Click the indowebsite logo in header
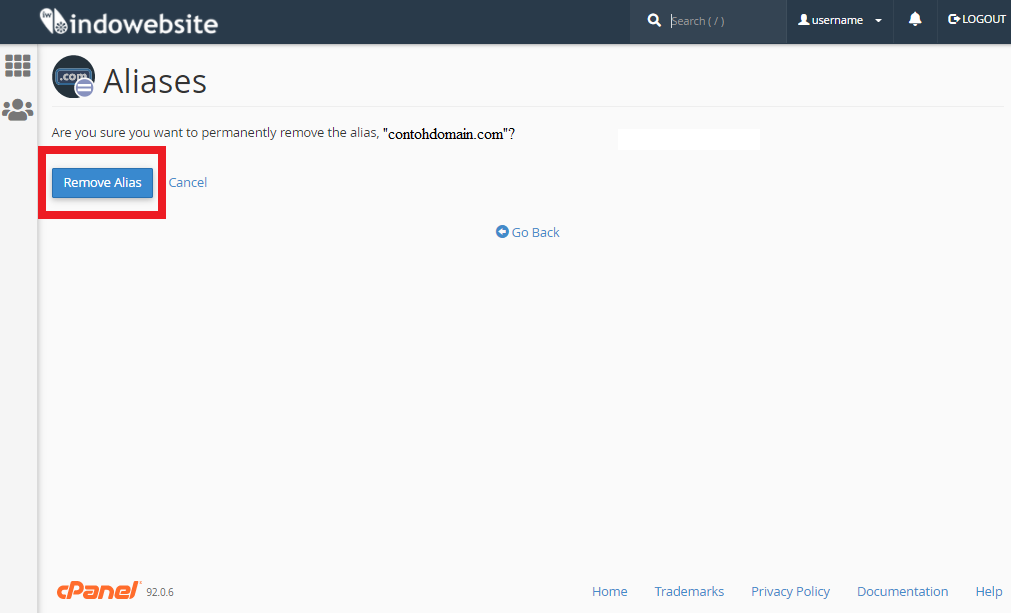The image size is (1011, 613). tap(128, 21)
